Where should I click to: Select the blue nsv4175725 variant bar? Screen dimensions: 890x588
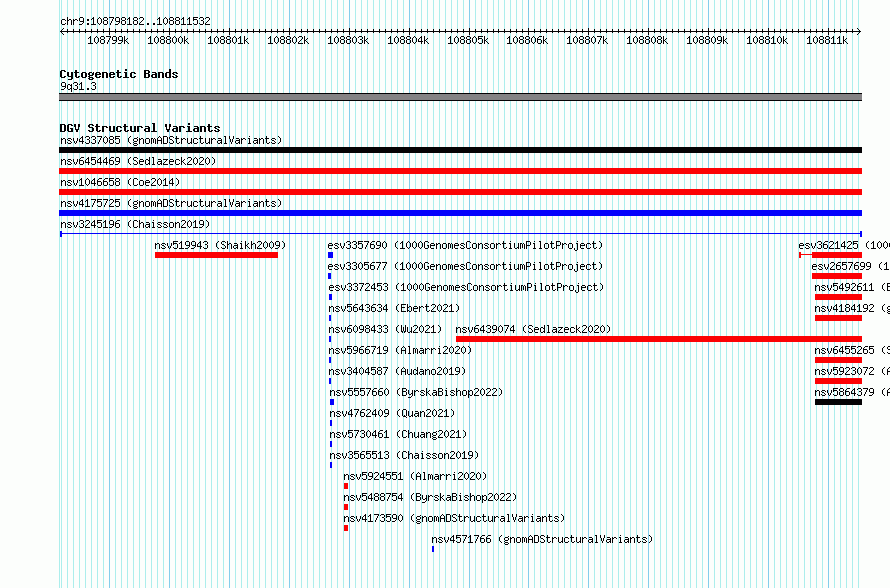(460, 213)
